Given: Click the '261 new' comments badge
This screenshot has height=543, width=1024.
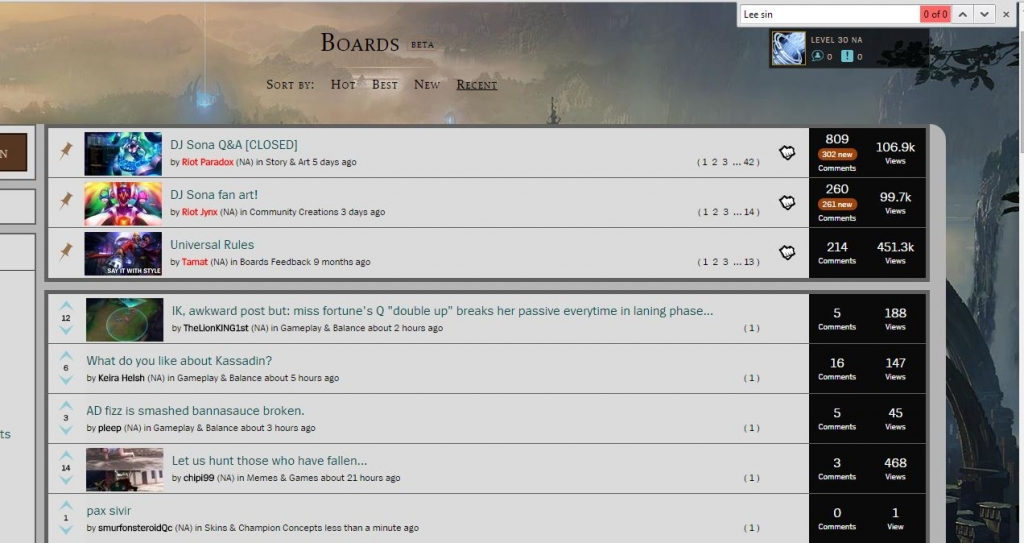Looking at the screenshot, I should click(837, 205).
